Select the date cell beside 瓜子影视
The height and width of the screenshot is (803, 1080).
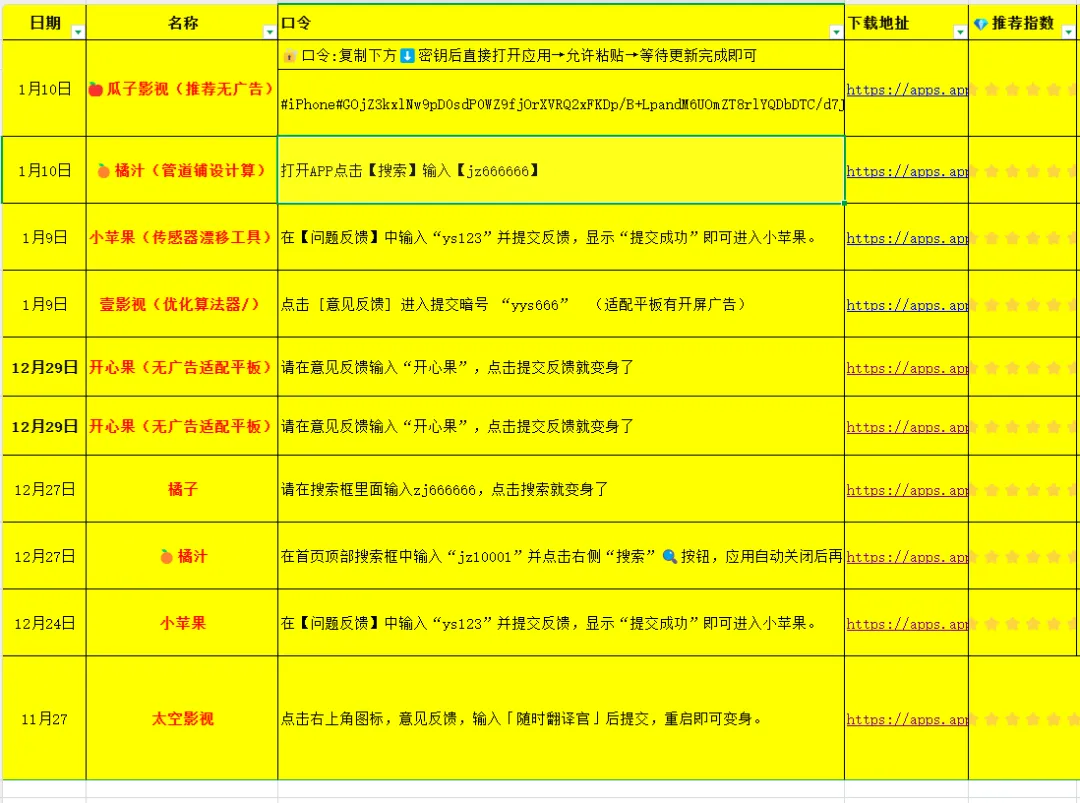coord(44,88)
